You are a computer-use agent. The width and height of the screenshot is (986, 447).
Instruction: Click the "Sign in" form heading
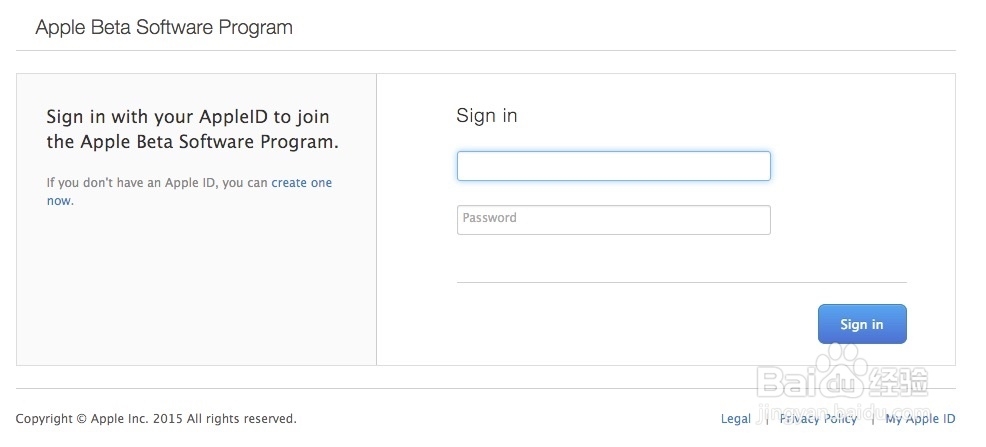(x=486, y=115)
